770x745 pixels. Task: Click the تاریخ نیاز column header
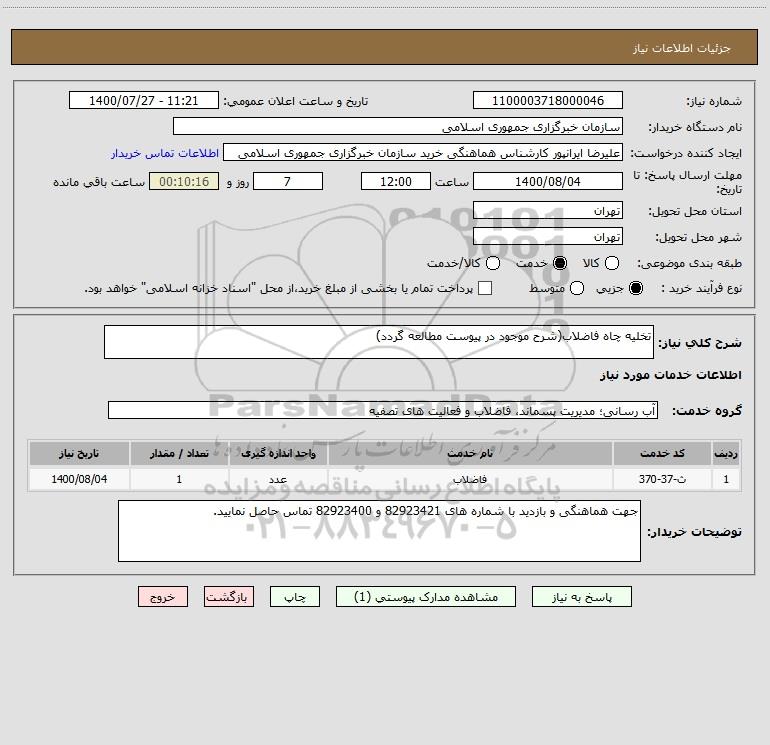79,453
